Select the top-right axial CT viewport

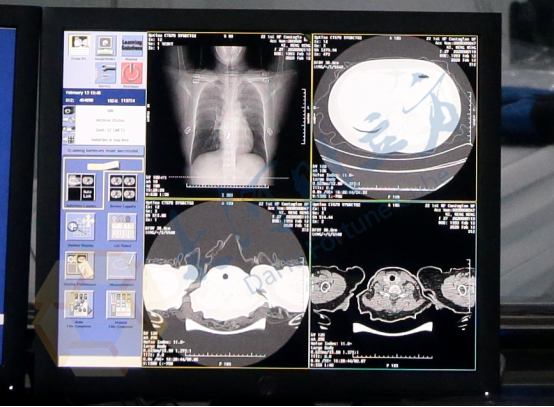(394, 117)
